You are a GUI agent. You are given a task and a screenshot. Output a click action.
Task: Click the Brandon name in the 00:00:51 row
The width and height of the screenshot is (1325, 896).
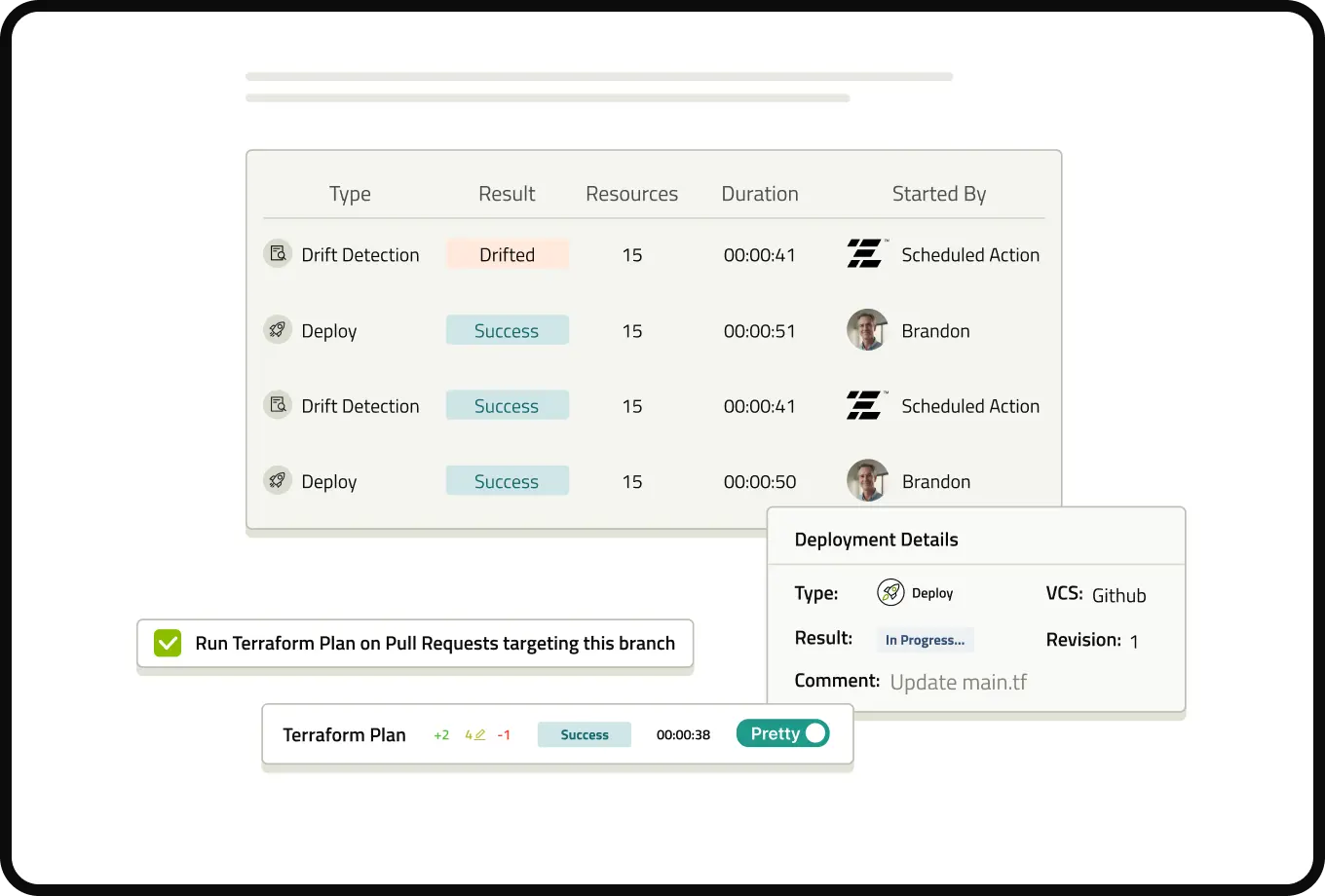(x=936, y=331)
